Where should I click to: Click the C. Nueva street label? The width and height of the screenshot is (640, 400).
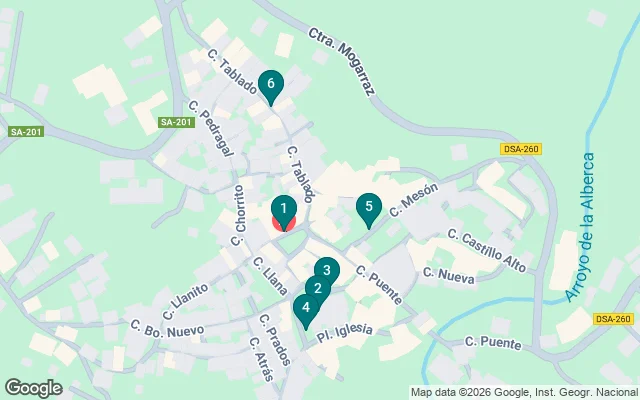[449, 276]
